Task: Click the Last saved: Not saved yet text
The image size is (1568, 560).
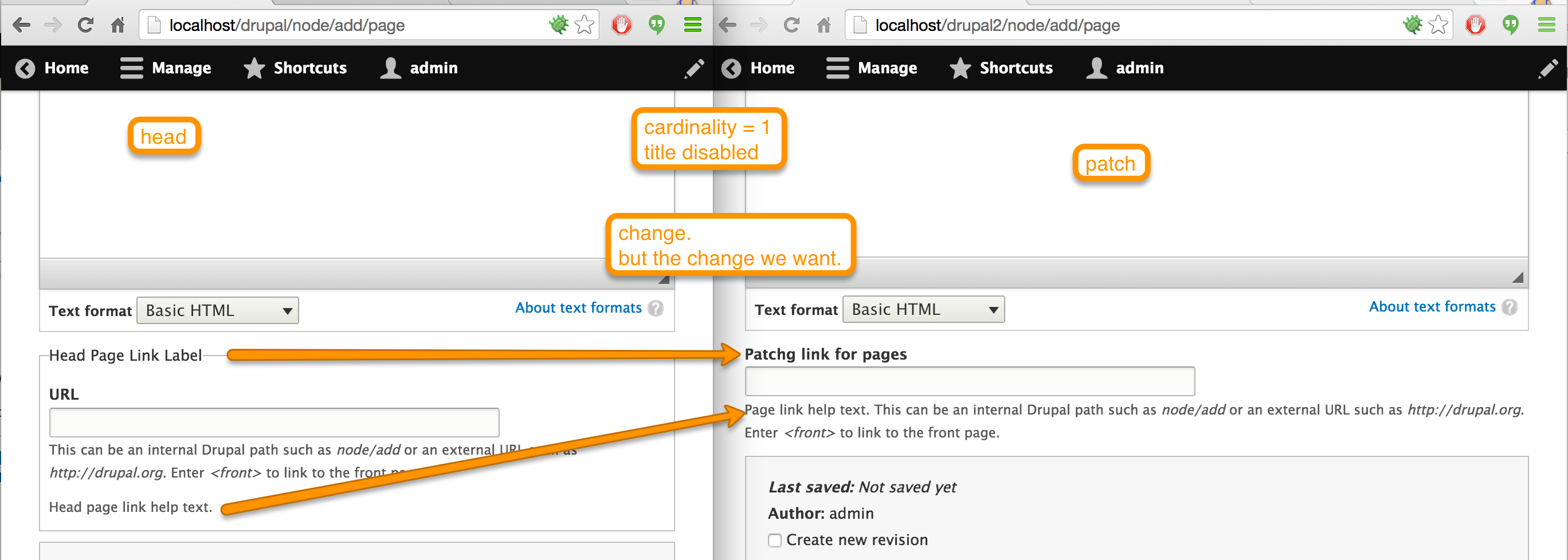Action: [x=862, y=487]
